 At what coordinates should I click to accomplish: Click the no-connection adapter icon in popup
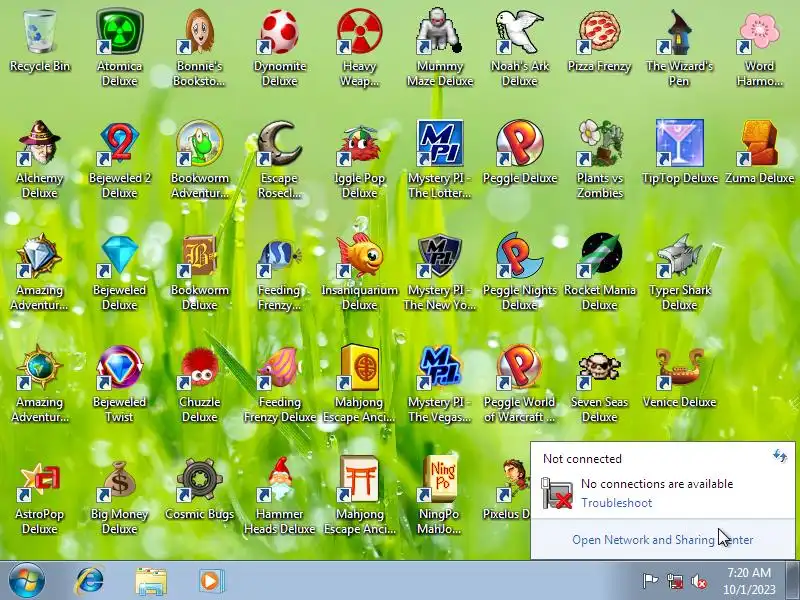(x=557, y=493)
